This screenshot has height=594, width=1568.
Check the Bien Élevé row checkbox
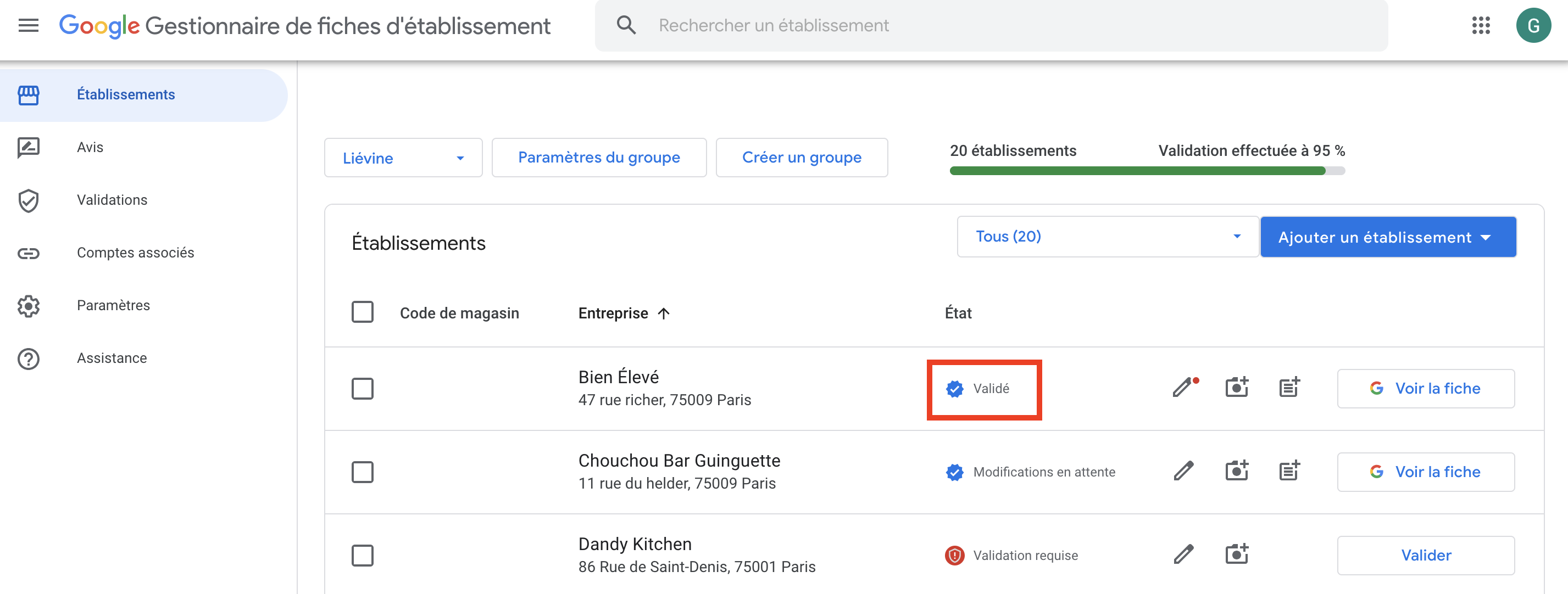(362, 389)
